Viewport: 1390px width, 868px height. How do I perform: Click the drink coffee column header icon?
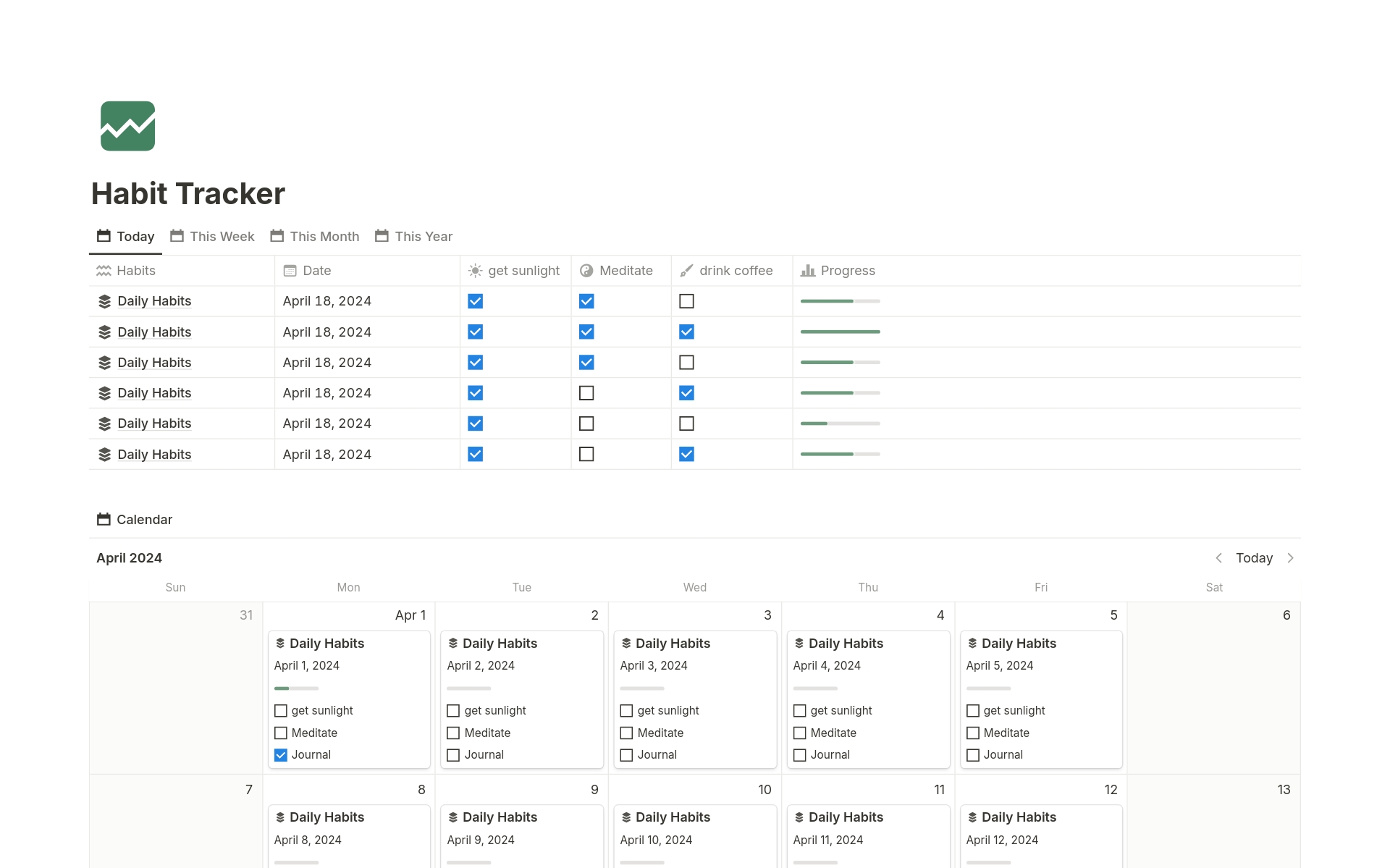pos(686,271)
